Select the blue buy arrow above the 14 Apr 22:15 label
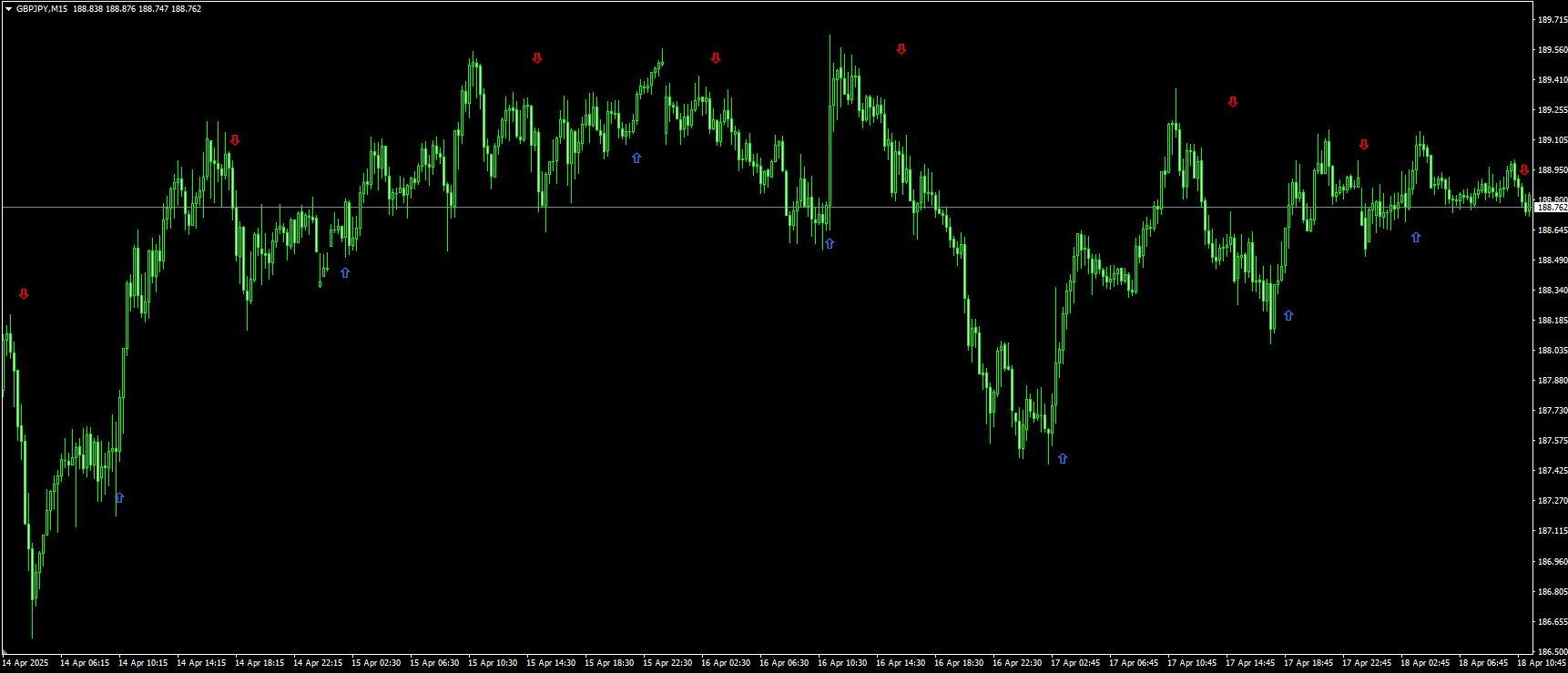1568x674 pixels. (x=345, y=273)
